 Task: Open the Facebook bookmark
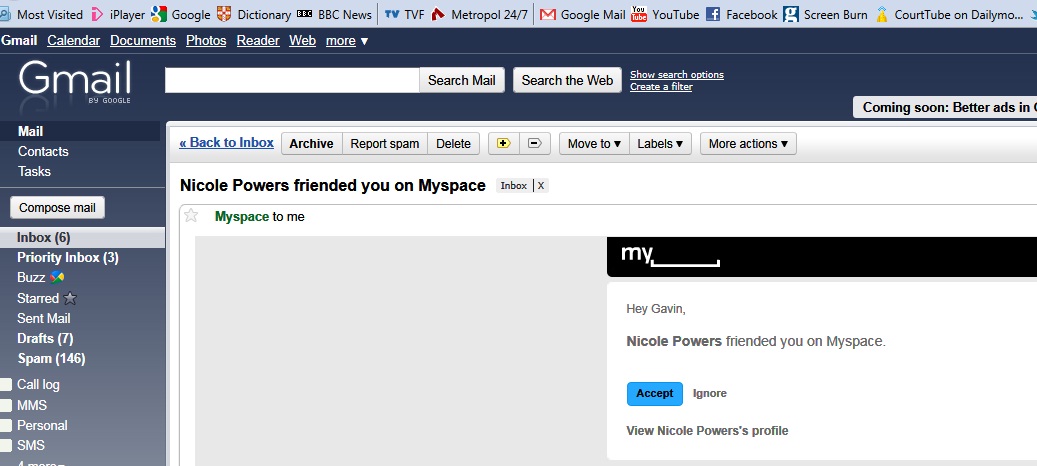[741, 14]
